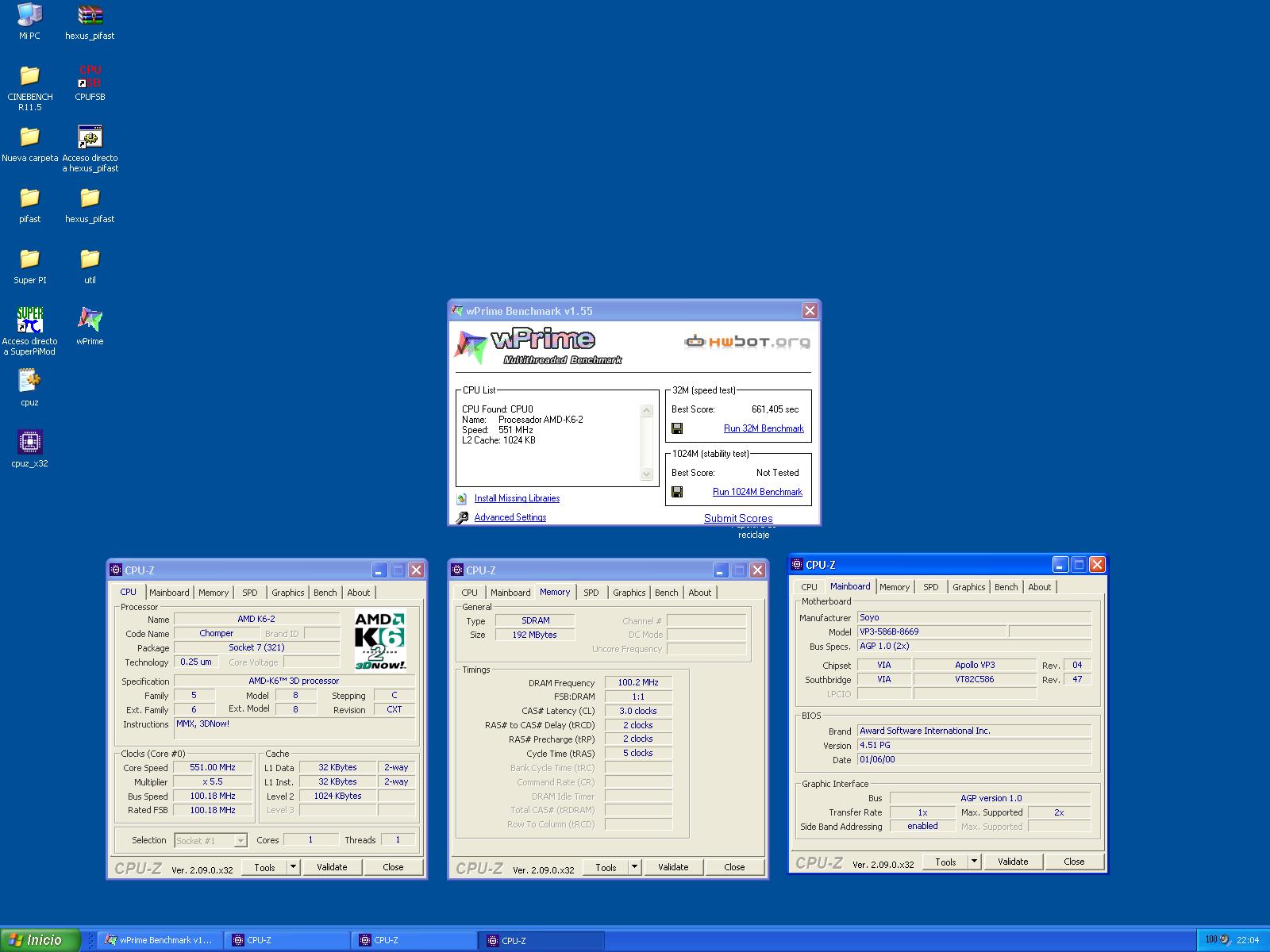Viewport: 1270px width, 952px height.
Task: Launch the CPUFSB shortcut icon
Action: [90, 75]
